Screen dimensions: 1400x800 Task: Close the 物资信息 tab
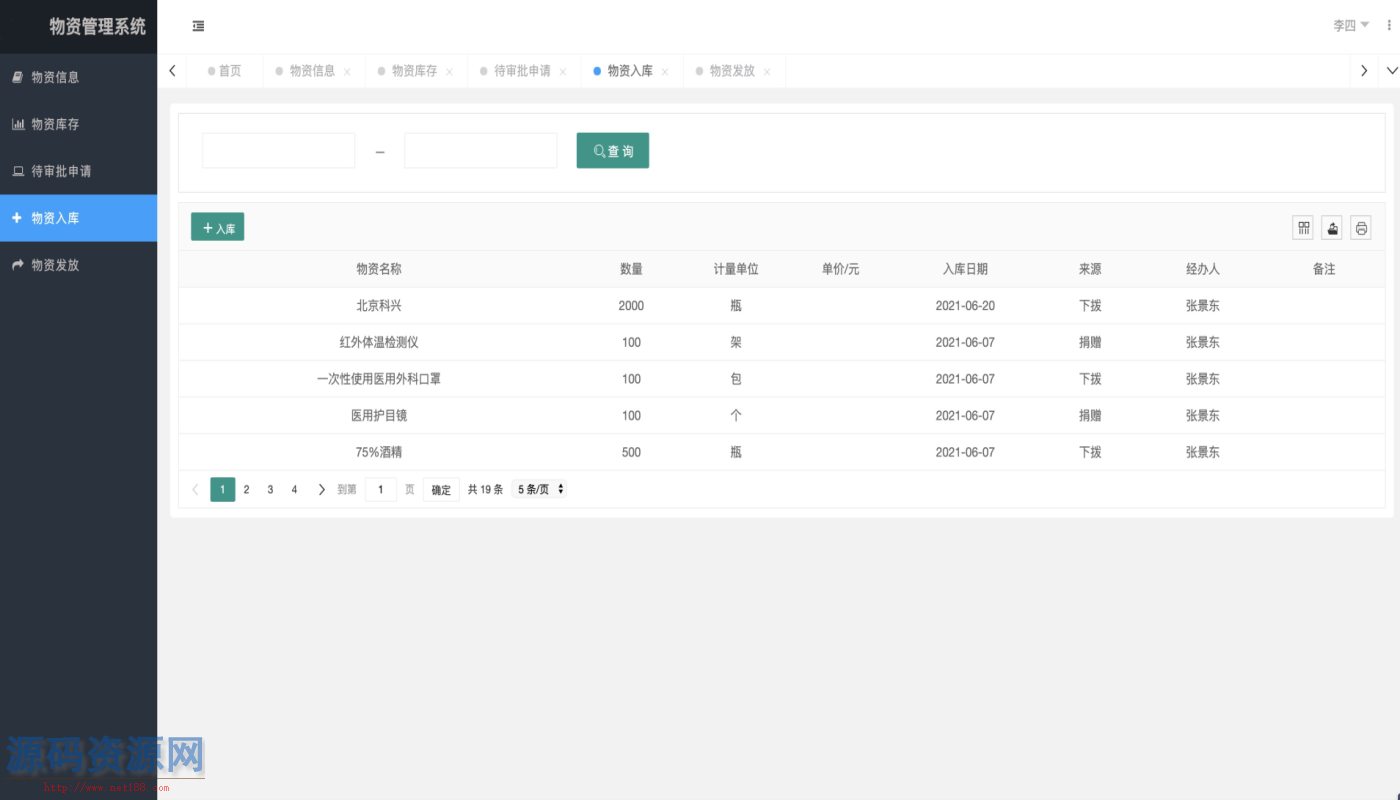347,72
